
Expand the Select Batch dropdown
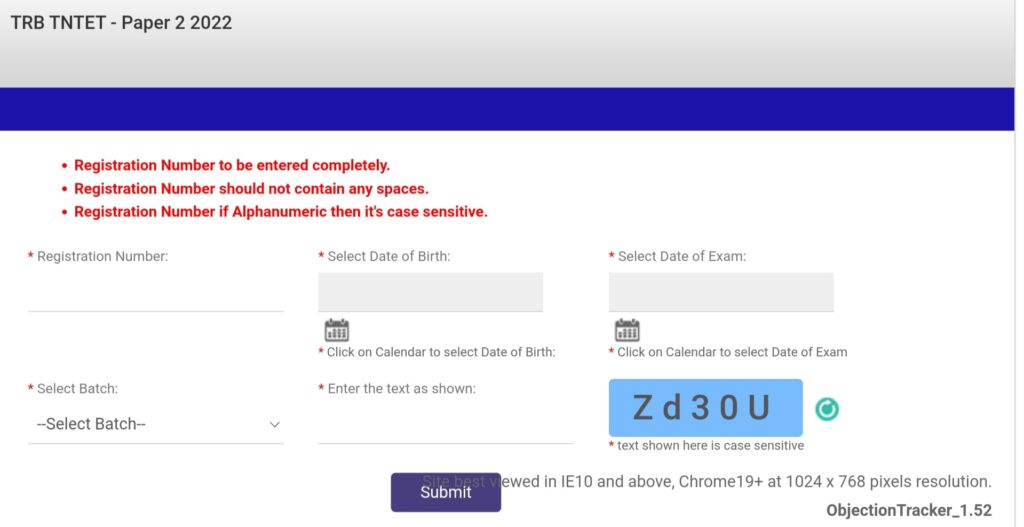[x=155, y=424]
